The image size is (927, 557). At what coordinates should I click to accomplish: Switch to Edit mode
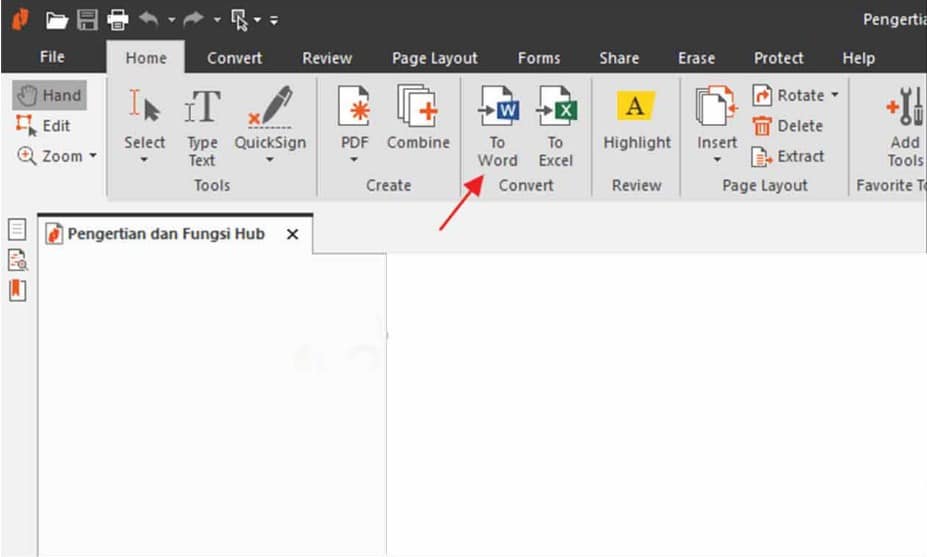tap(43, 125)
